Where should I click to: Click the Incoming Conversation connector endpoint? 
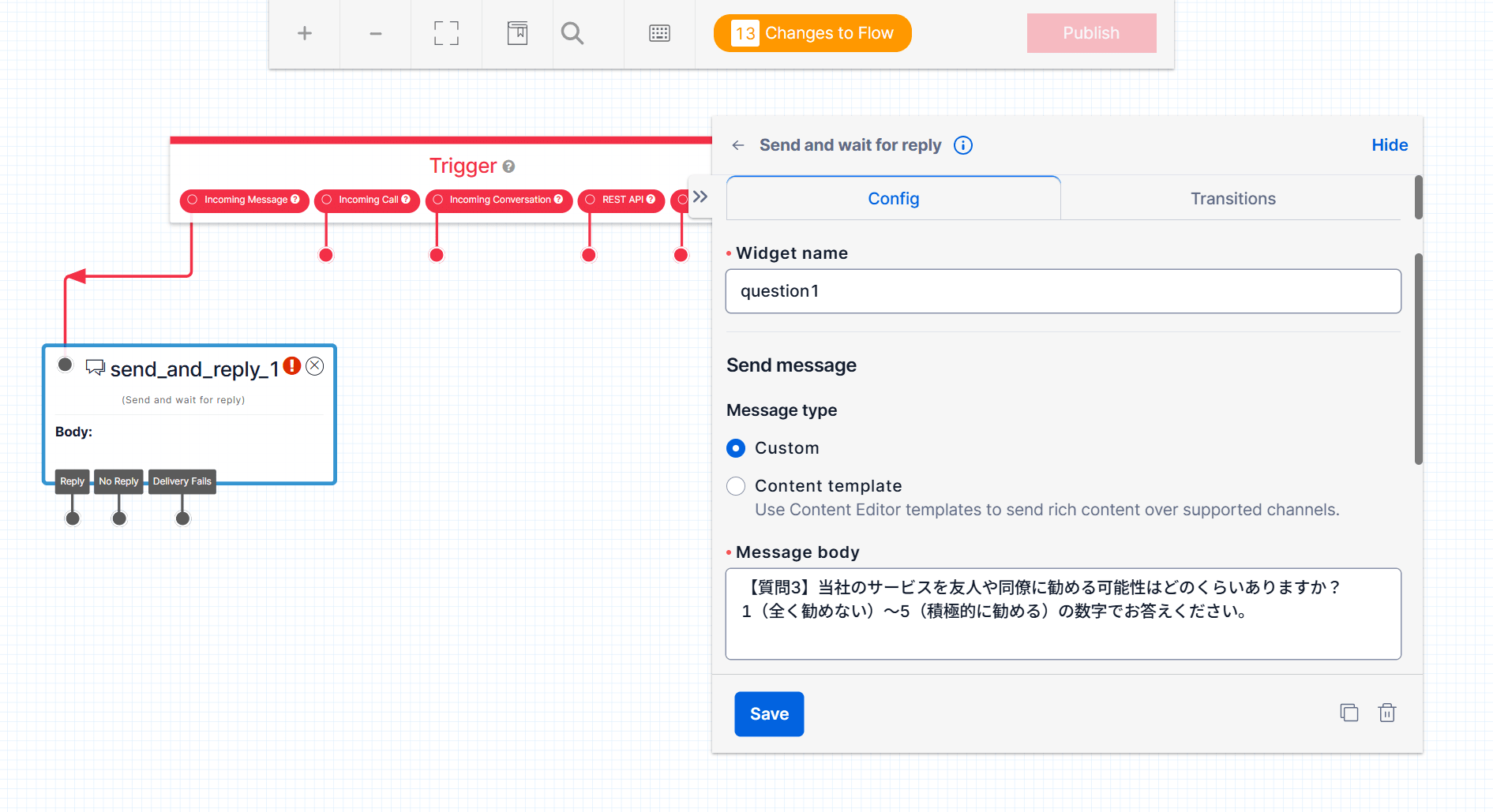tap(437, 255)
